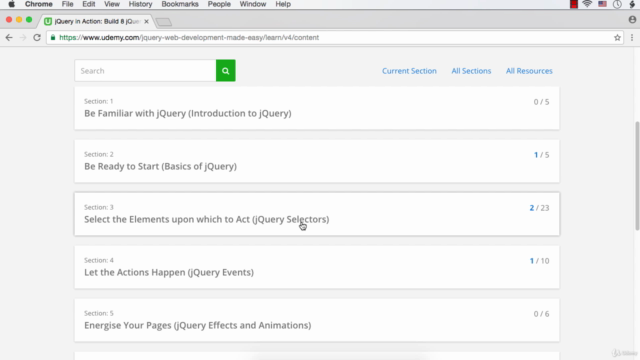This screenshot has height=360, width=640.
Task: Click the 1 / 5 progress count in Section 2
Action: tap(541, 155)
